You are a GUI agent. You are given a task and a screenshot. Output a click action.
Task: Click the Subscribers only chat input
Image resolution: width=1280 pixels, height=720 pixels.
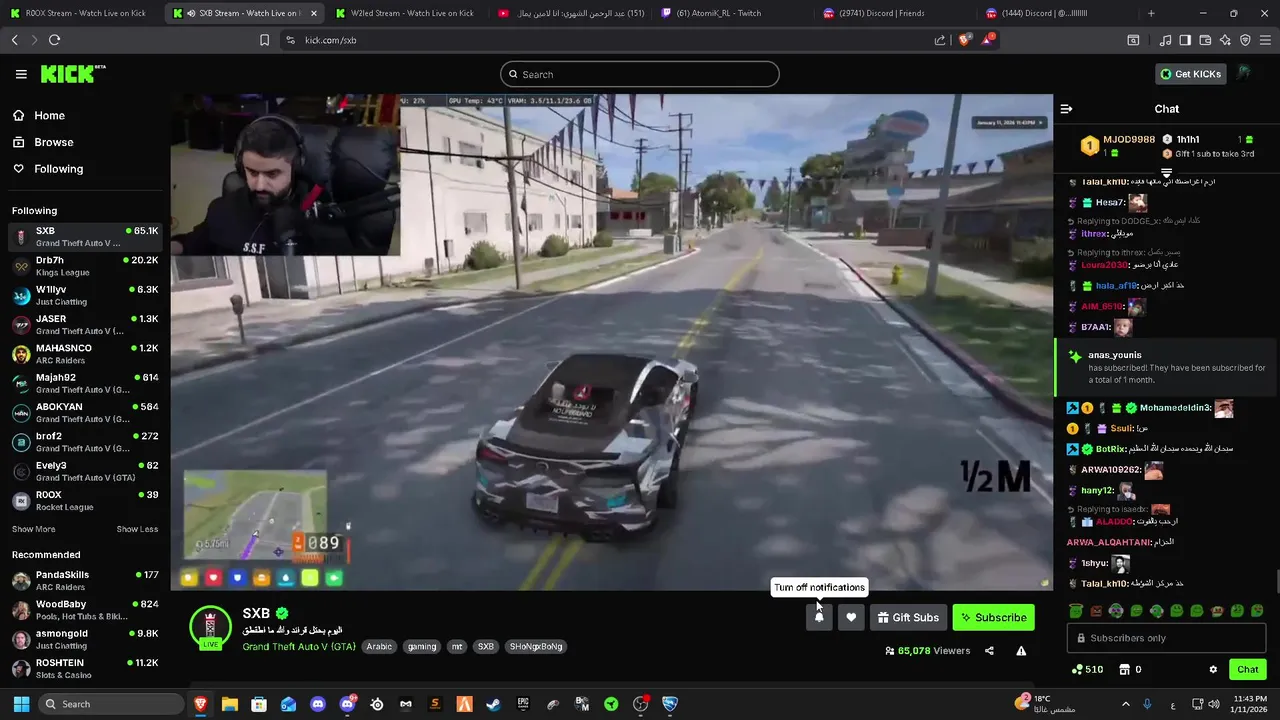pos(1166,638)
